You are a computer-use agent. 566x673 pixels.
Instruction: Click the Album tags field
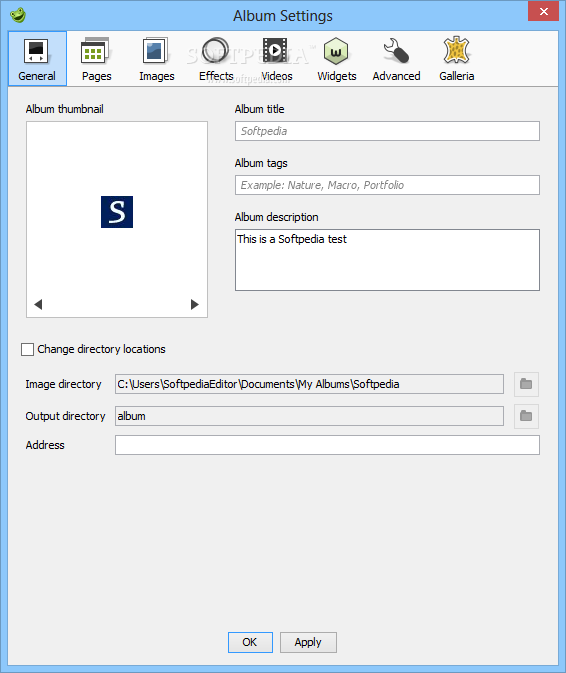click(387, 185)
